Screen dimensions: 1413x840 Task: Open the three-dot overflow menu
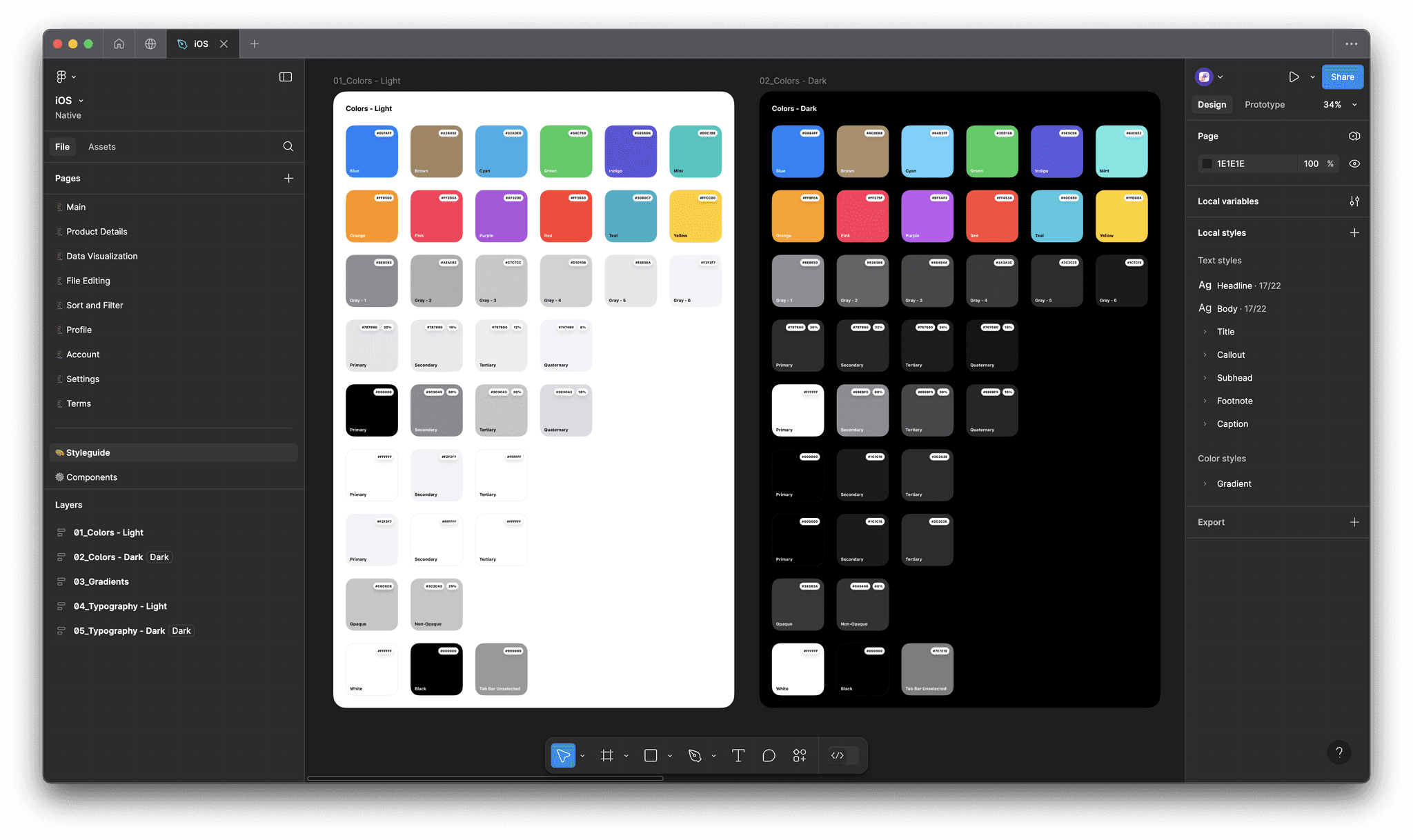(x=1351, y=43)
